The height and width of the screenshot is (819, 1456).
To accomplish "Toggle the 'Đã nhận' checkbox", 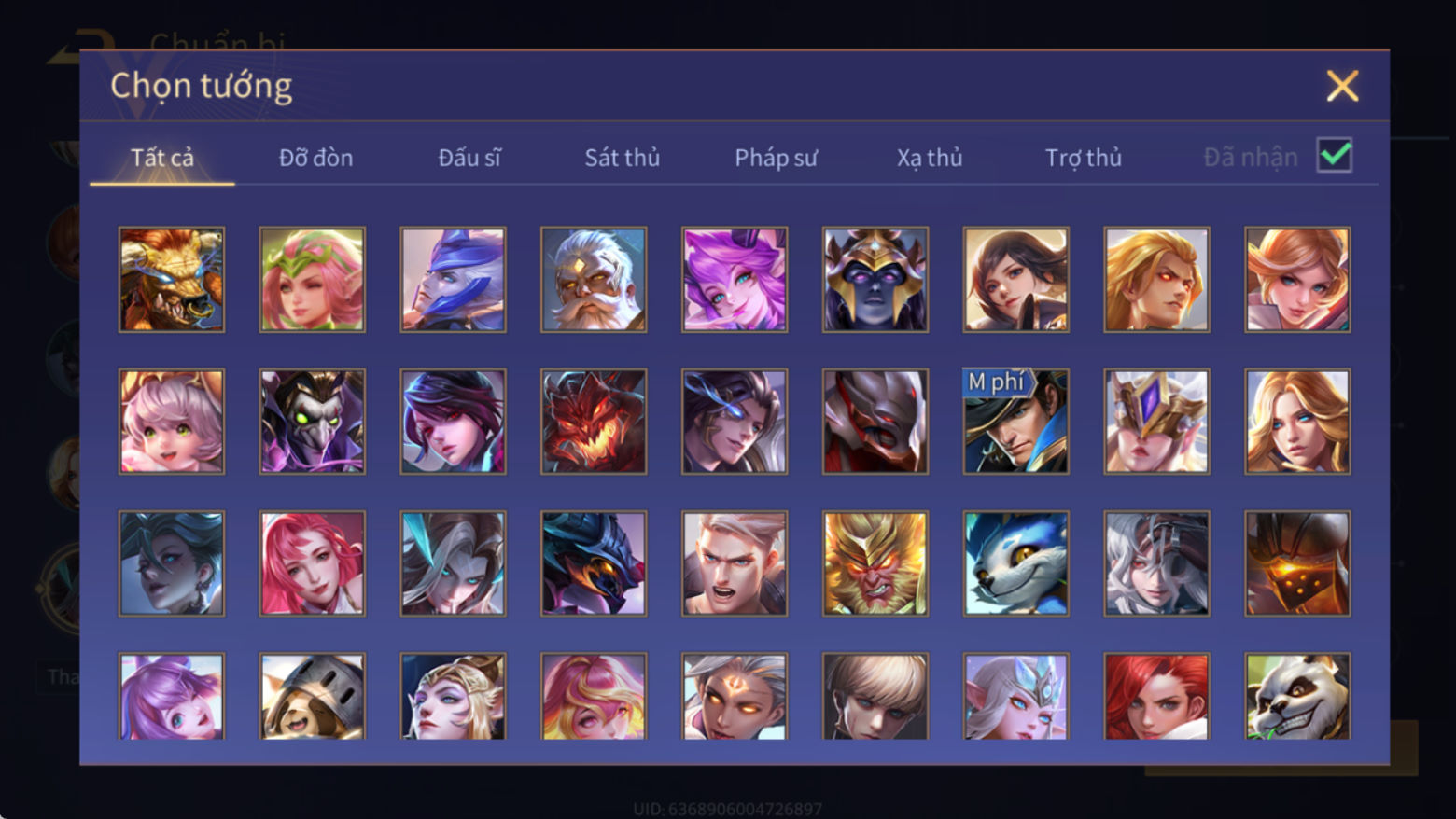I will coord(1335,156).
